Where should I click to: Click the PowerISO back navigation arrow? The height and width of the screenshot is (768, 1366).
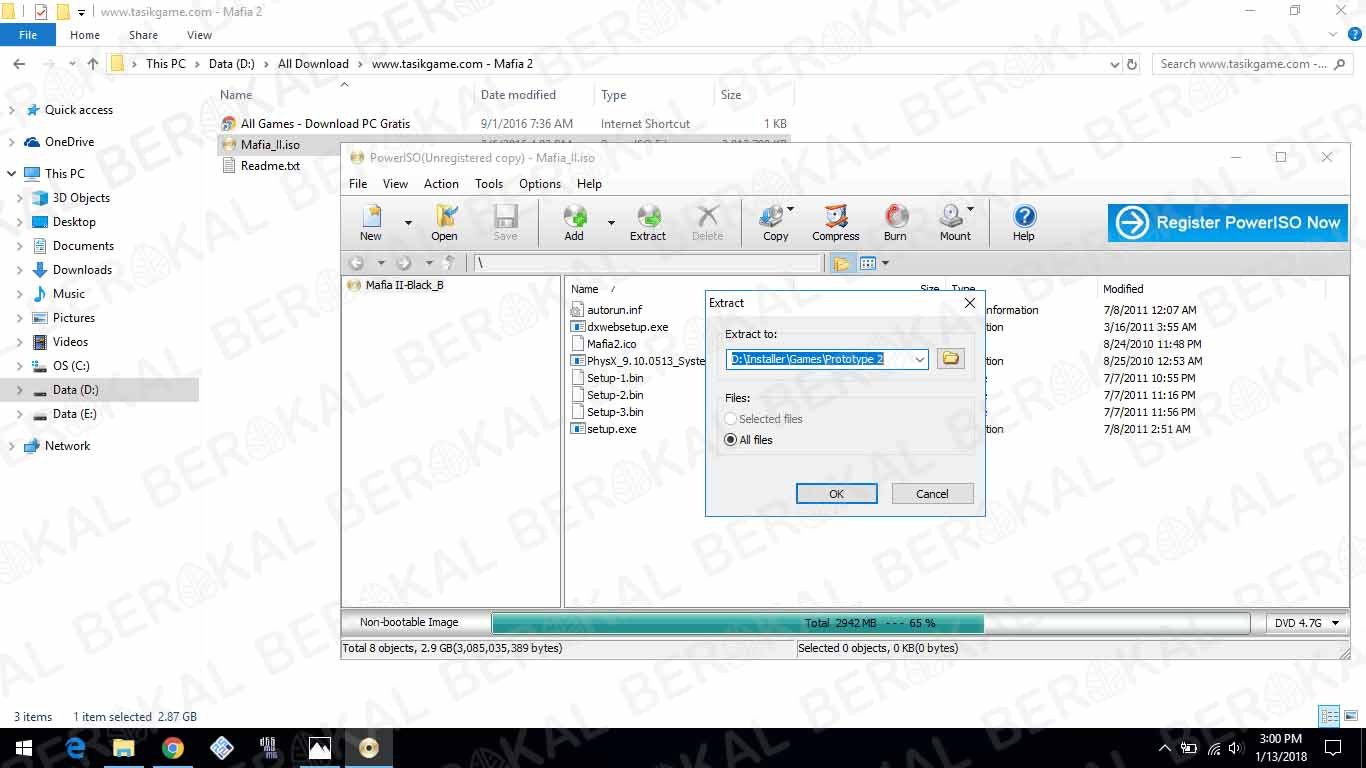point(356,263)
